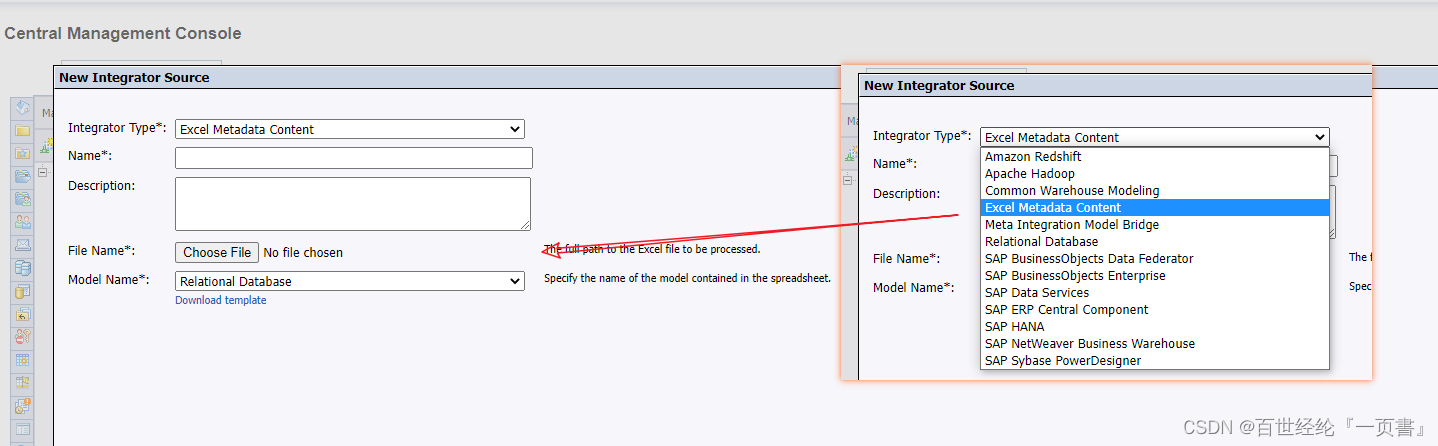Select Amazon Redshift from the list
The width and height of the screenshot is (1438, 446).
tap(1155, 157)
